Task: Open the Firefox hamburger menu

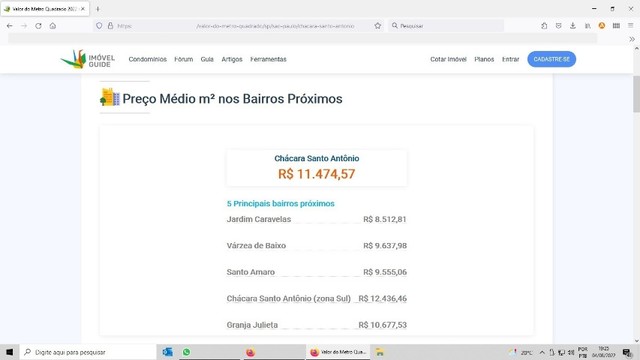Action: click(631, 26)
